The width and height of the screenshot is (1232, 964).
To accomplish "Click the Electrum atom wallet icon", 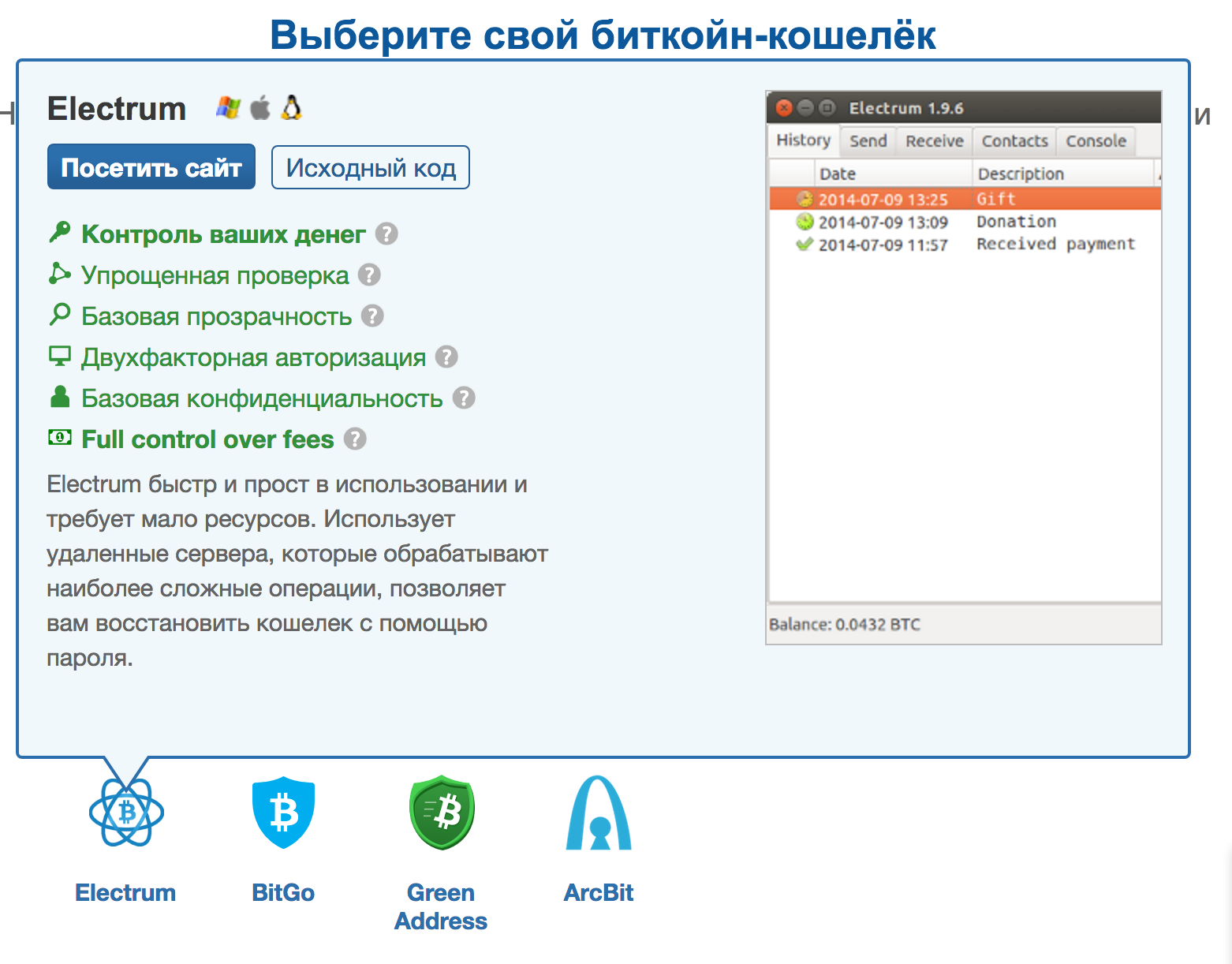I will pos(126,813).
